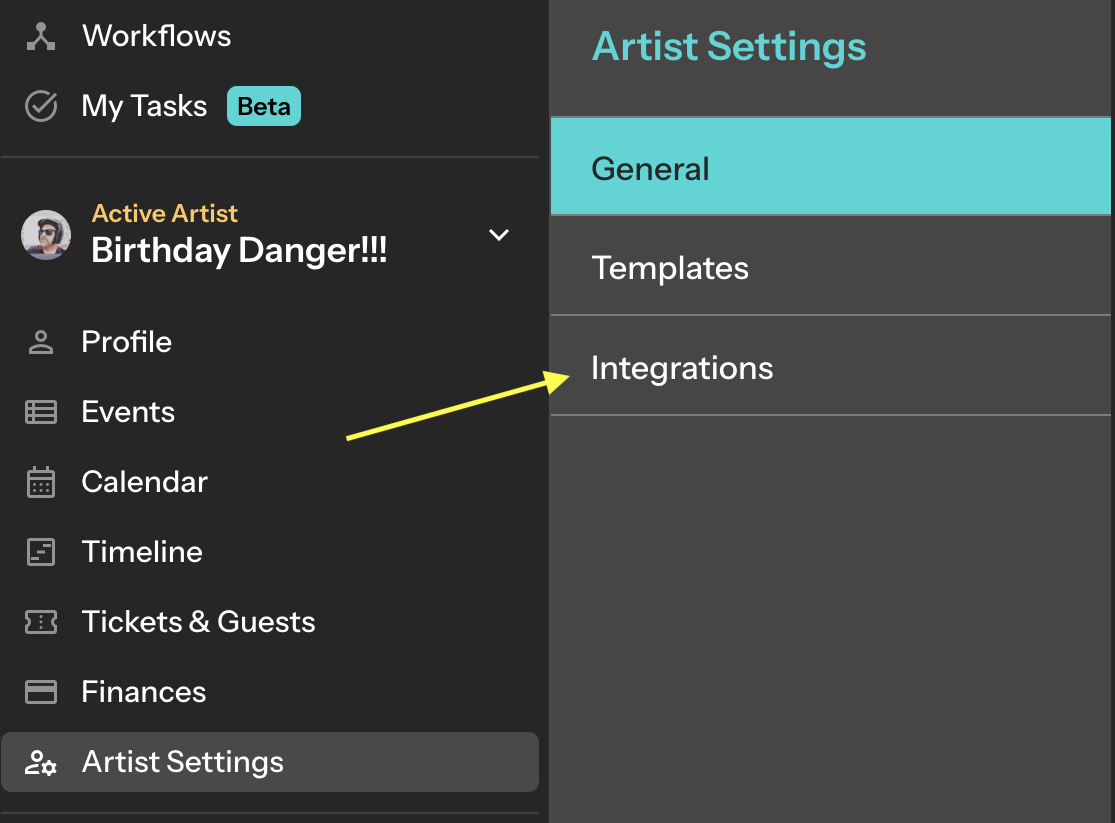Click the My Tasks checkmark icon
Image resolution: width=1115 pixels, height=823 pixels.
click(41, 106)
